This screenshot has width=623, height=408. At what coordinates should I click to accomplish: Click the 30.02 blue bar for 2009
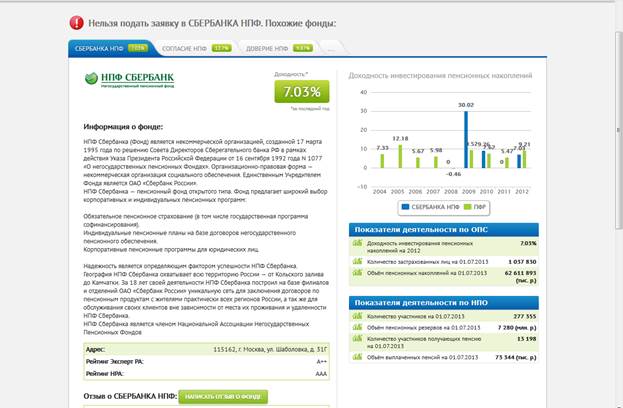point(466,139)
